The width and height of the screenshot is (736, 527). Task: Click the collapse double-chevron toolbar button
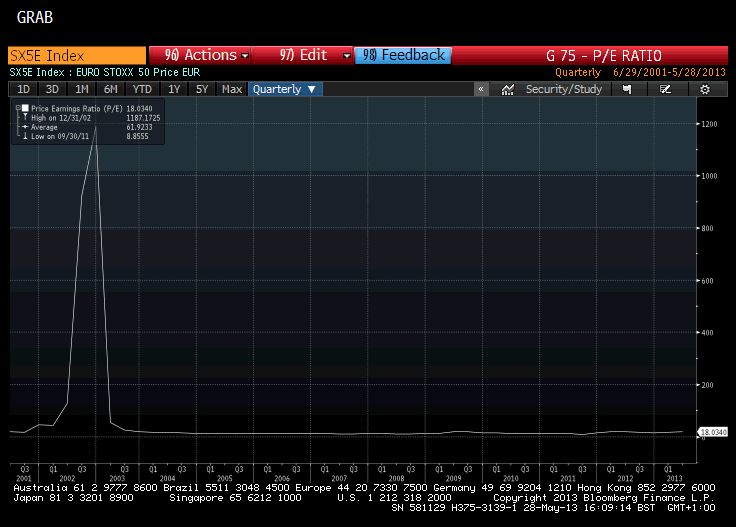(x=482, y=89)
